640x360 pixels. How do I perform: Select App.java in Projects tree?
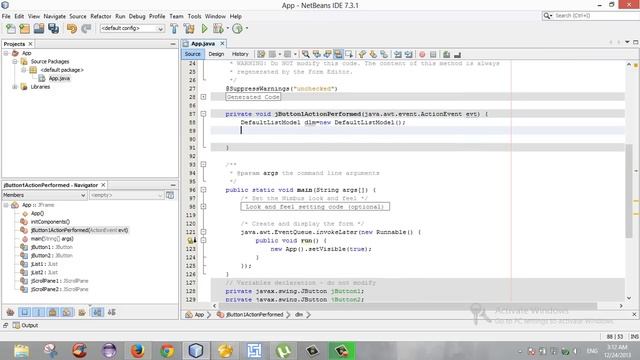pos(59,78)
